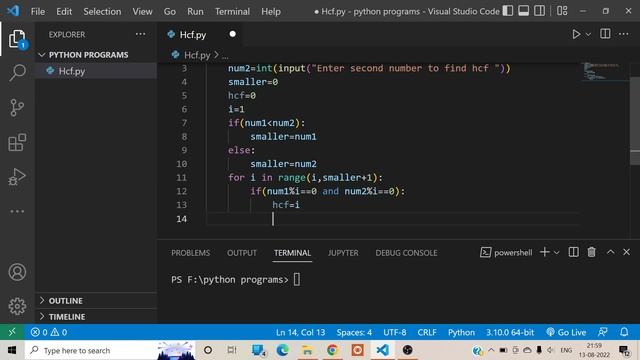This screenshot has height=360, width=640.
Task: Add a new terminal with plus icon
Action: click(544, 252)
